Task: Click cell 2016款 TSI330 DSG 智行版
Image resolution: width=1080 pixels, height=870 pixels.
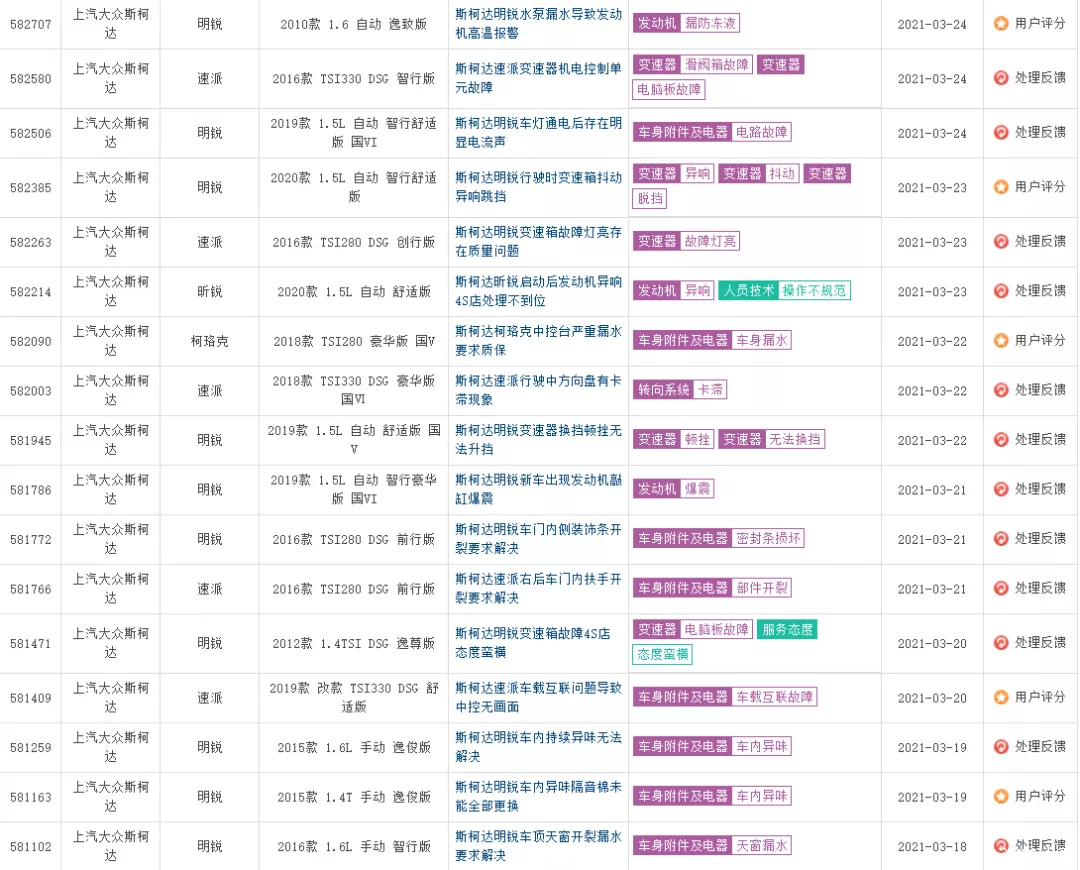Action: (353, 79)
